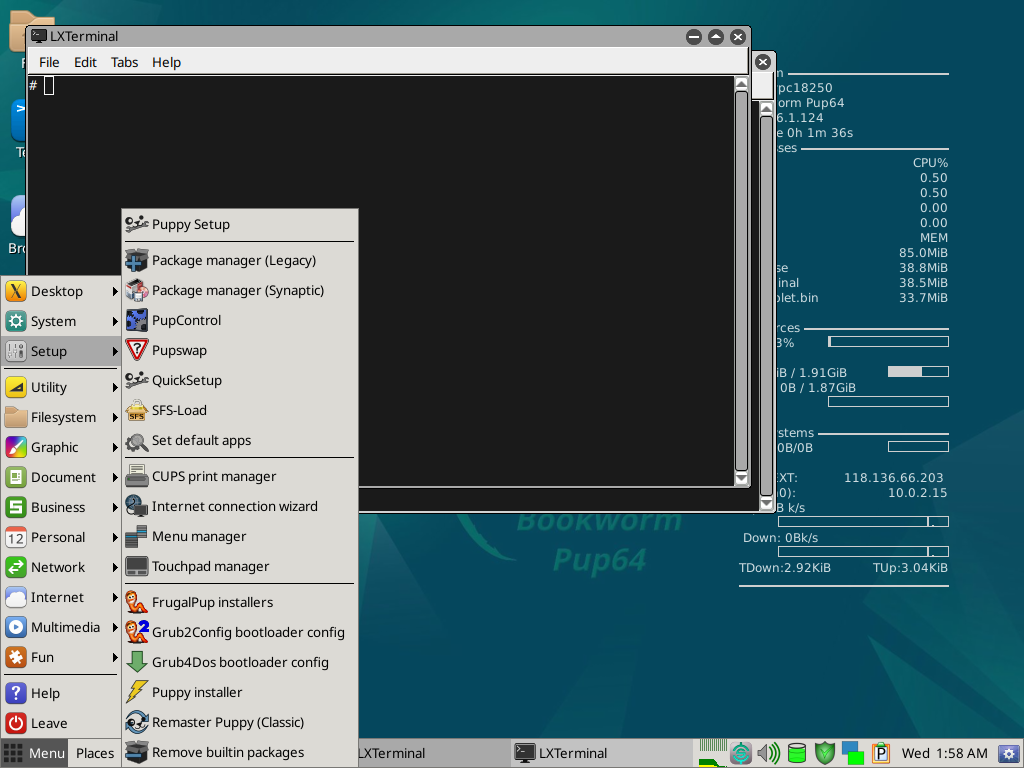Launch Puppy installer
The width and height of the screenshot is (1024, 768).
point(240,692)
